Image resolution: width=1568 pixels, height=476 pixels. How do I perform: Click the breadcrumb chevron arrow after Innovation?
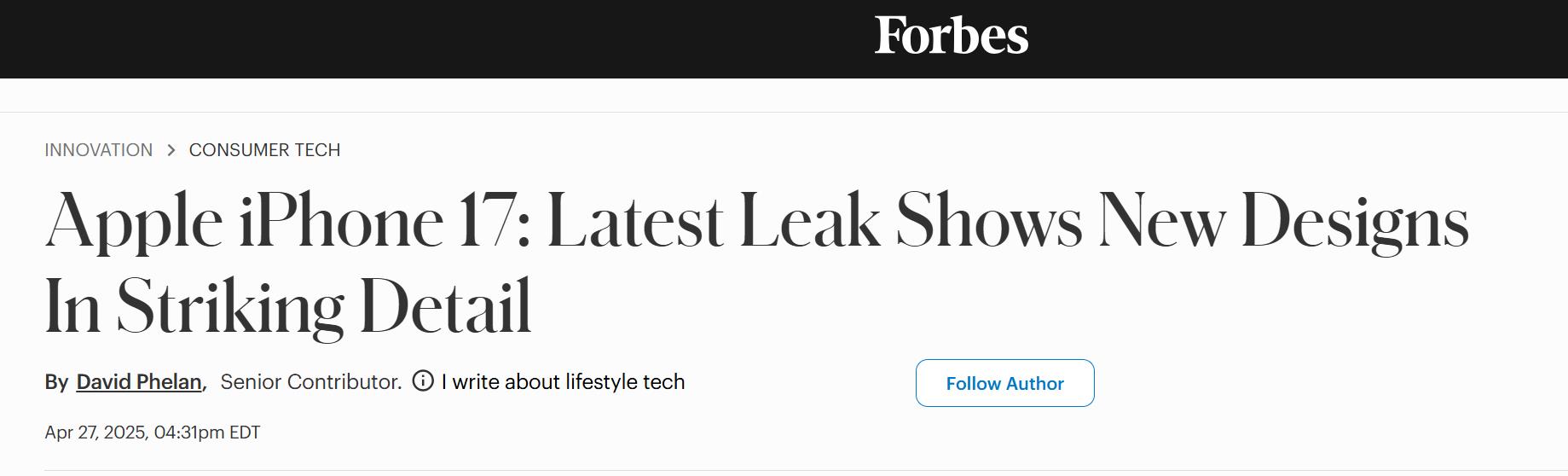[171, 150]
